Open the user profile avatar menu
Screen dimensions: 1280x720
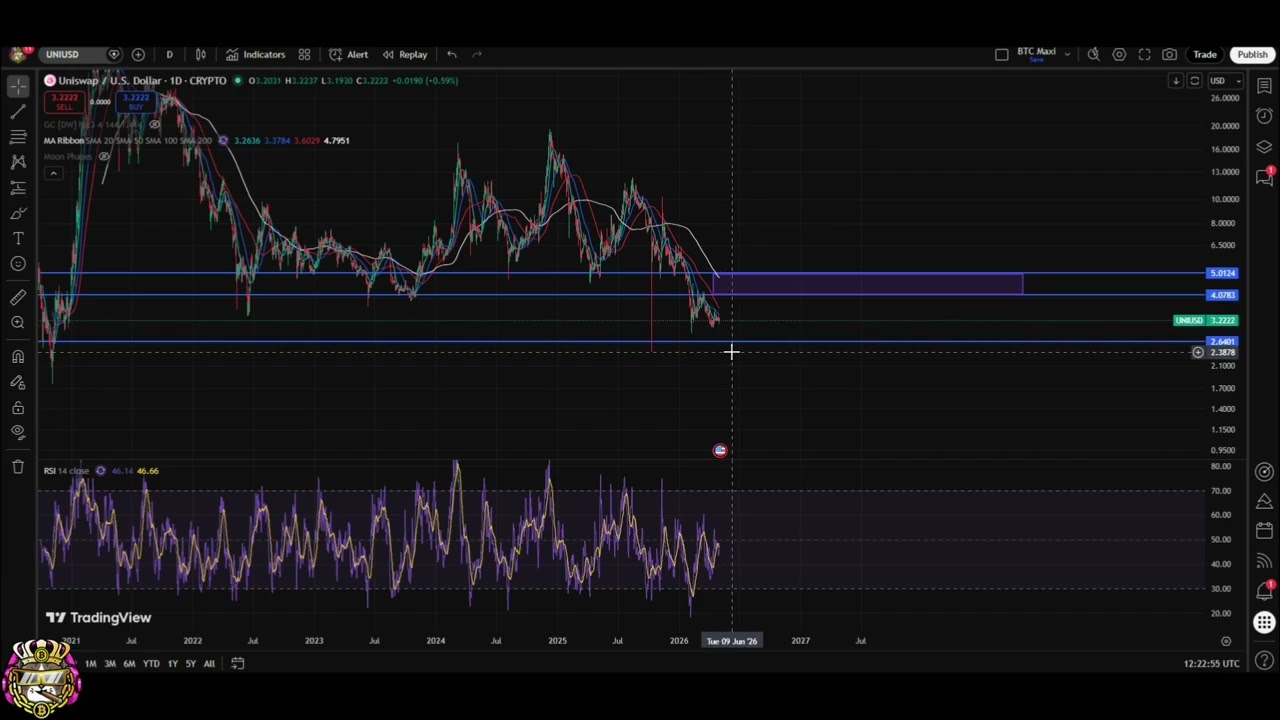(18, 54)
